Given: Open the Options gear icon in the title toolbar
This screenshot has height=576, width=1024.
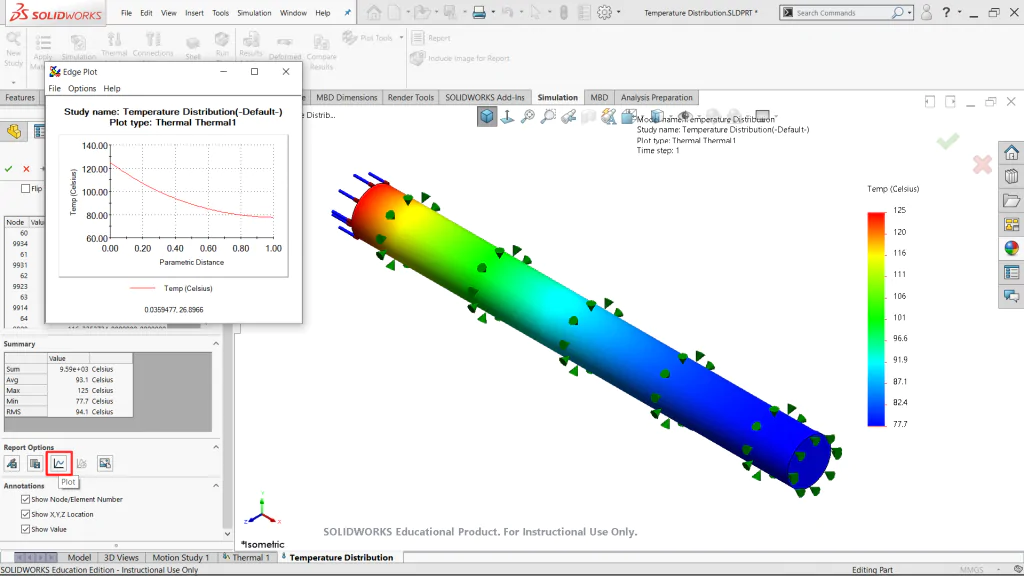Looking at the screenshot, I should pos(605,12).
